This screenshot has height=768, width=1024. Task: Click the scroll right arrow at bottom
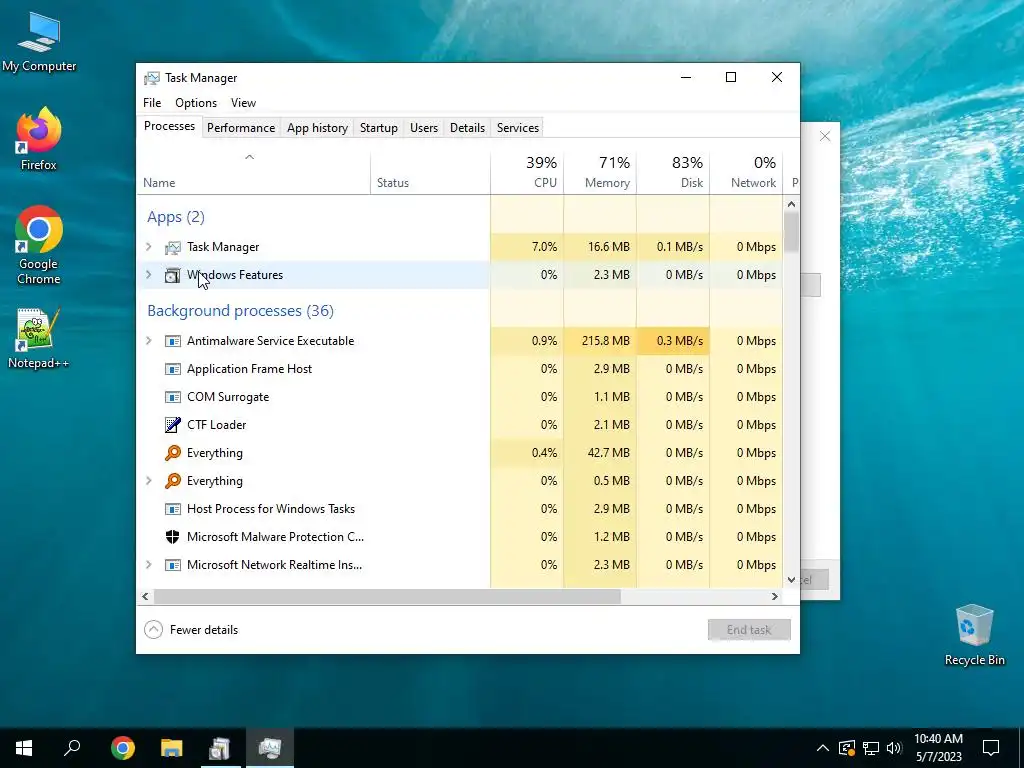coord(775,596)
